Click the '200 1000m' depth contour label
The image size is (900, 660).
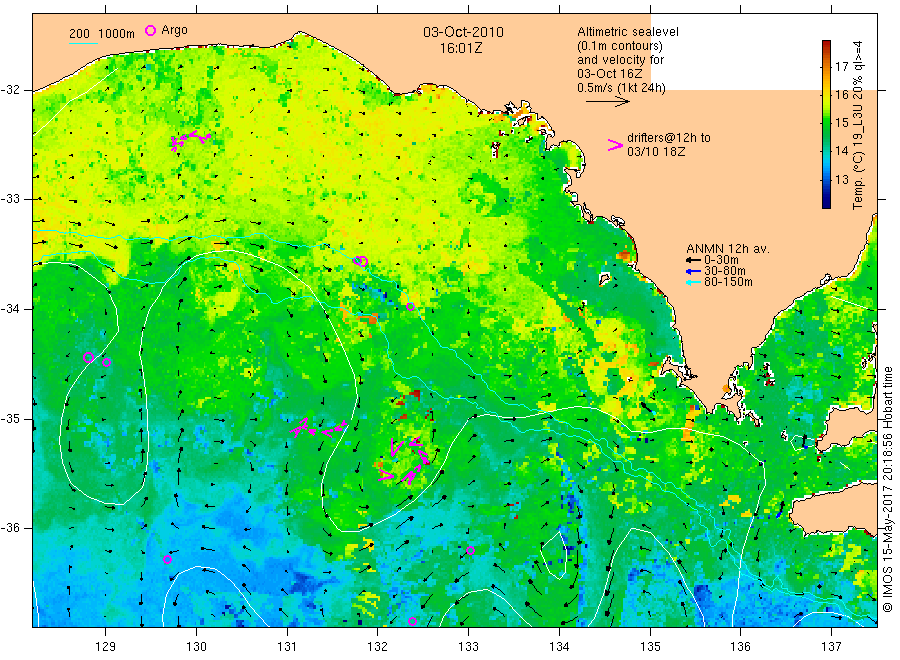coord(102,34)
